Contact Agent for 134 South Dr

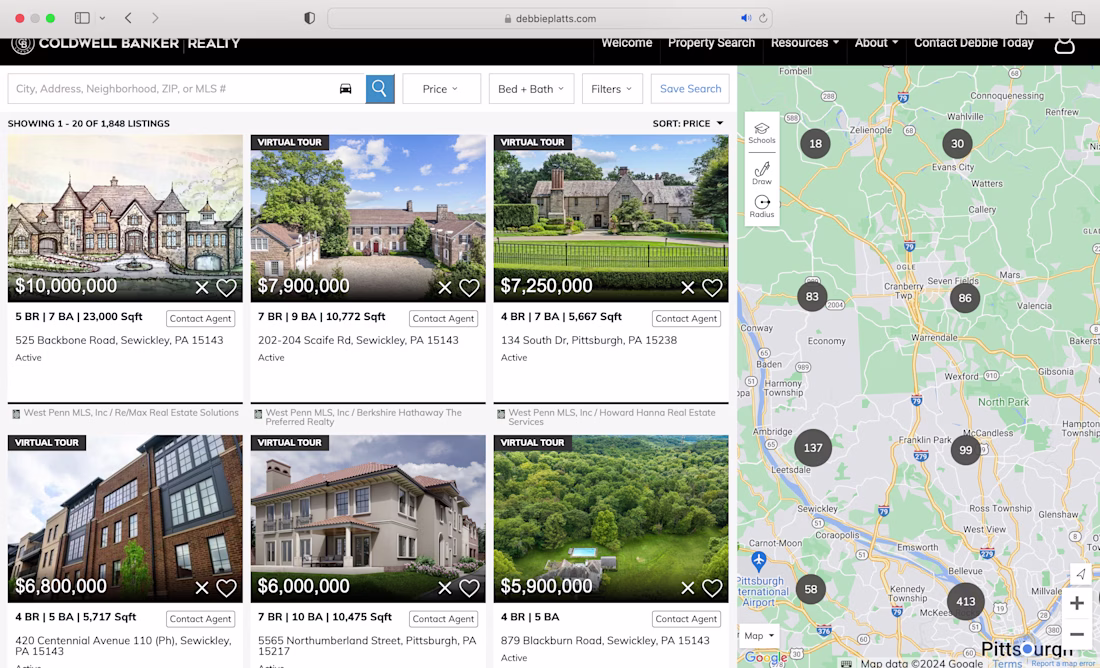point(686,319)
